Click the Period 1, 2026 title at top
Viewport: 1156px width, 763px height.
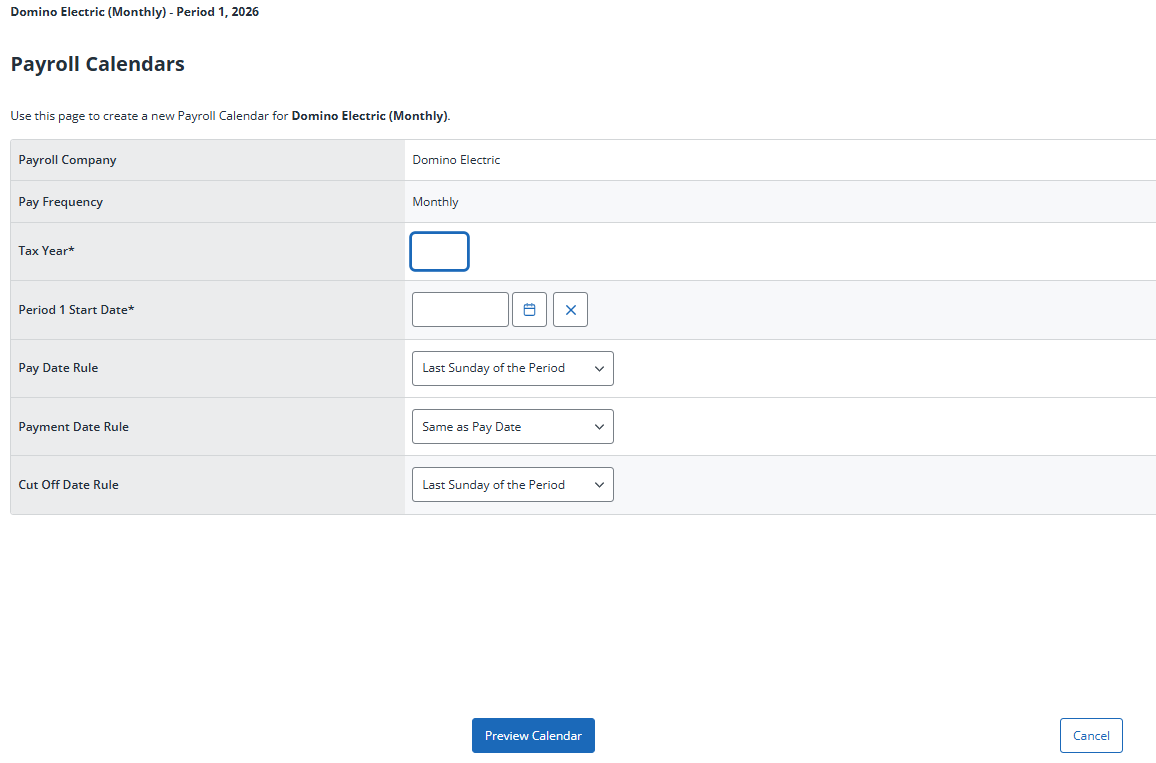tap(217, 12)
